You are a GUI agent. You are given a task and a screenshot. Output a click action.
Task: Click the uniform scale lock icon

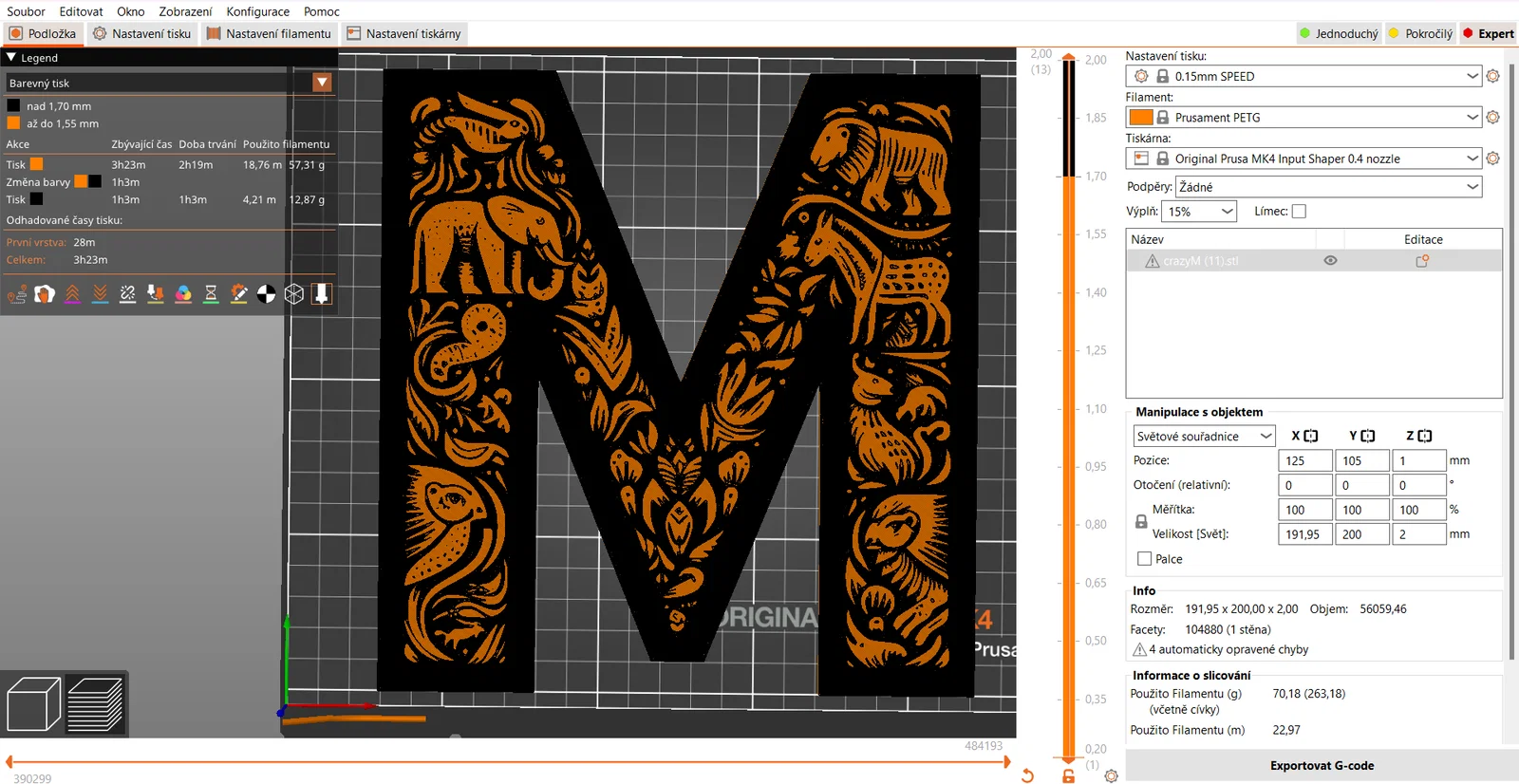pos(1141,522)
